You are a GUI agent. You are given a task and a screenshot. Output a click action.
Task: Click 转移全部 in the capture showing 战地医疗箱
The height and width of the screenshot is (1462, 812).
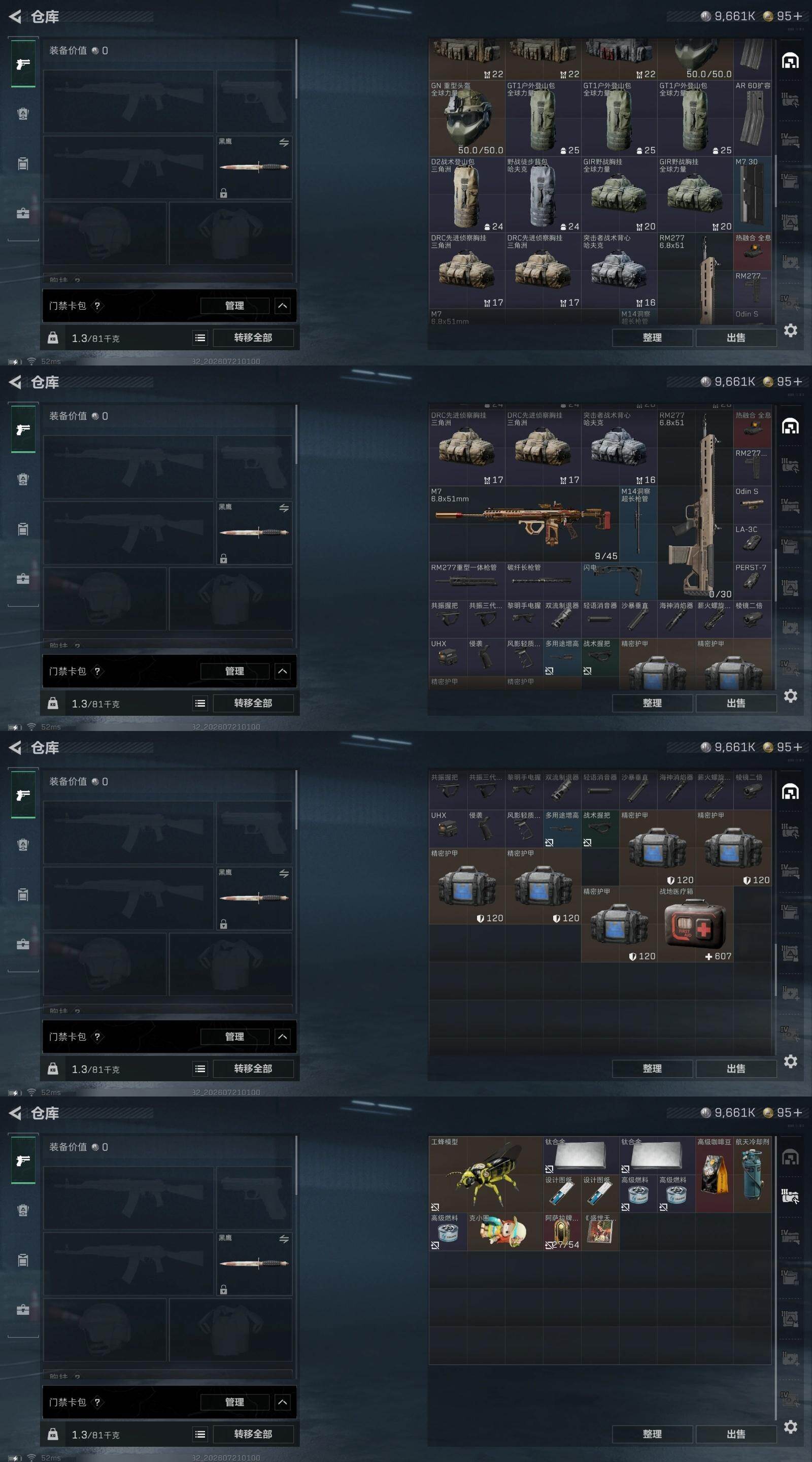(253, 1069)
